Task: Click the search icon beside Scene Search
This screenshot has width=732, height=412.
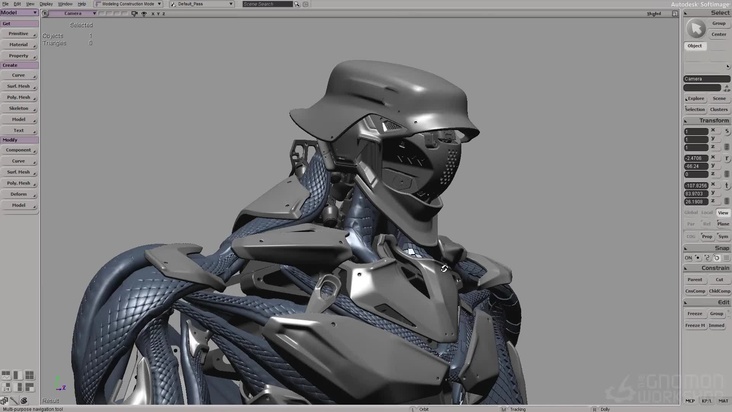Action: [x=299, y=4]
